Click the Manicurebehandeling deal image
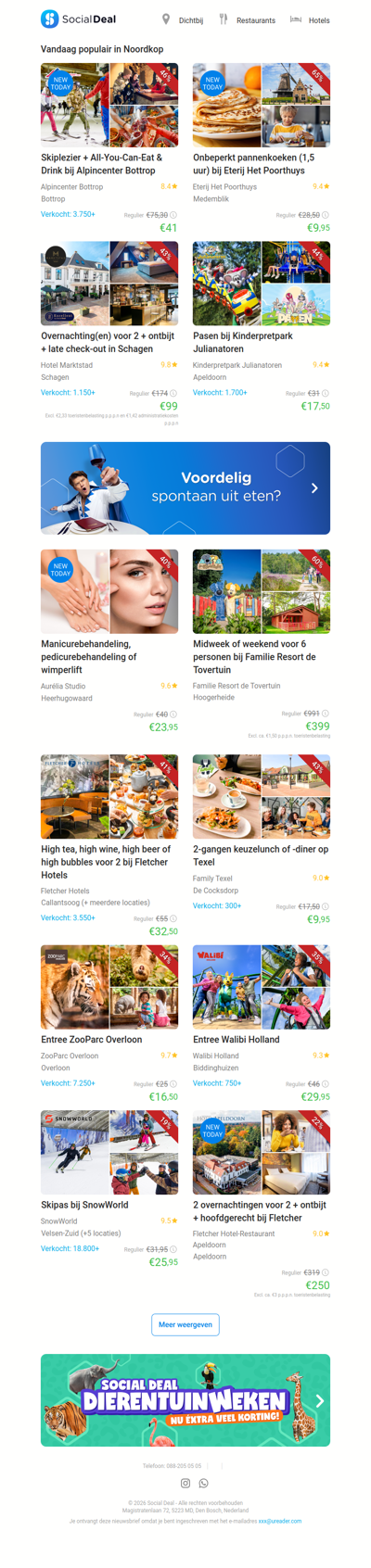Screen dimensions: 371x1568 point(109,591)
